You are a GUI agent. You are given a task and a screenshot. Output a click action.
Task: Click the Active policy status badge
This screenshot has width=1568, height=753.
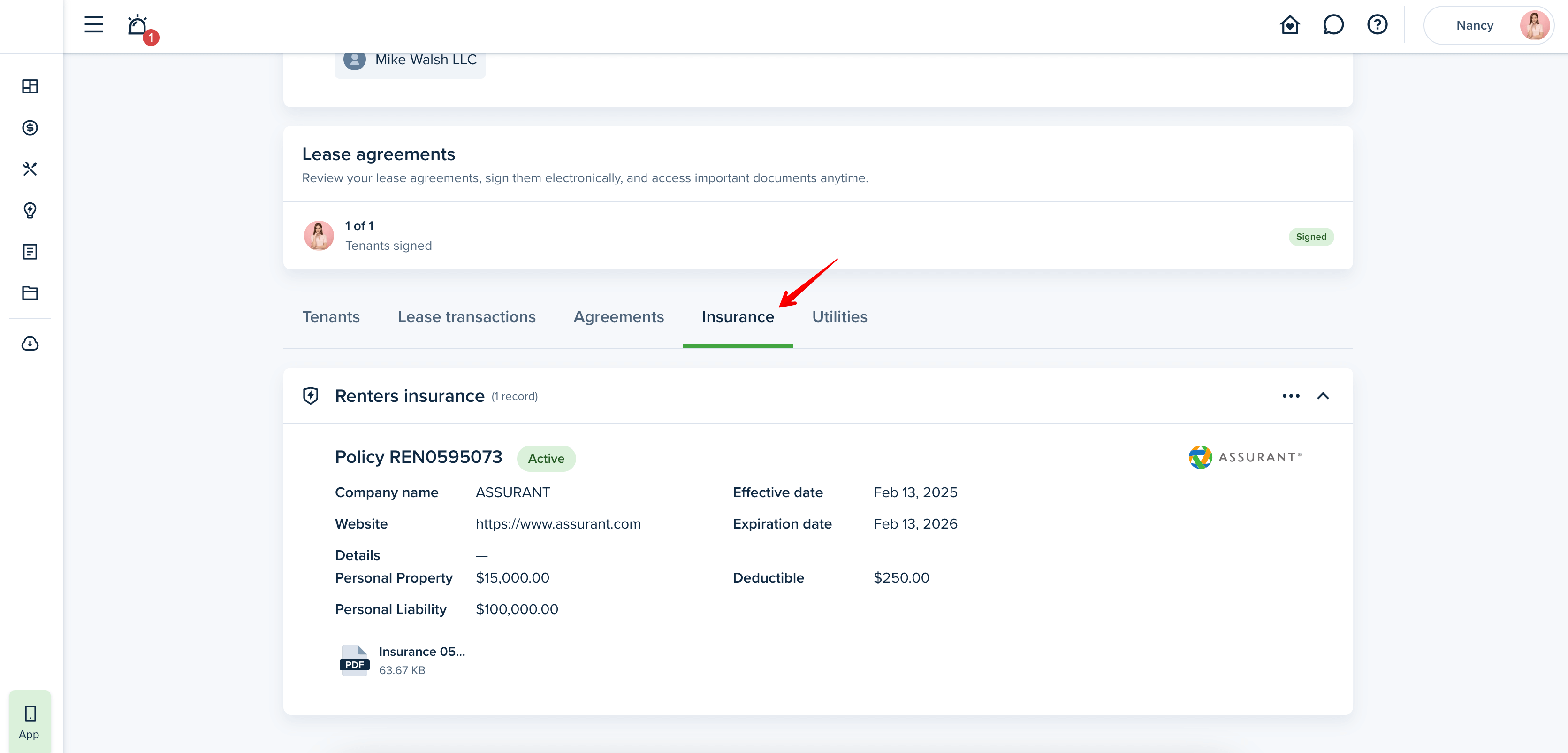(x=546, y=459)
